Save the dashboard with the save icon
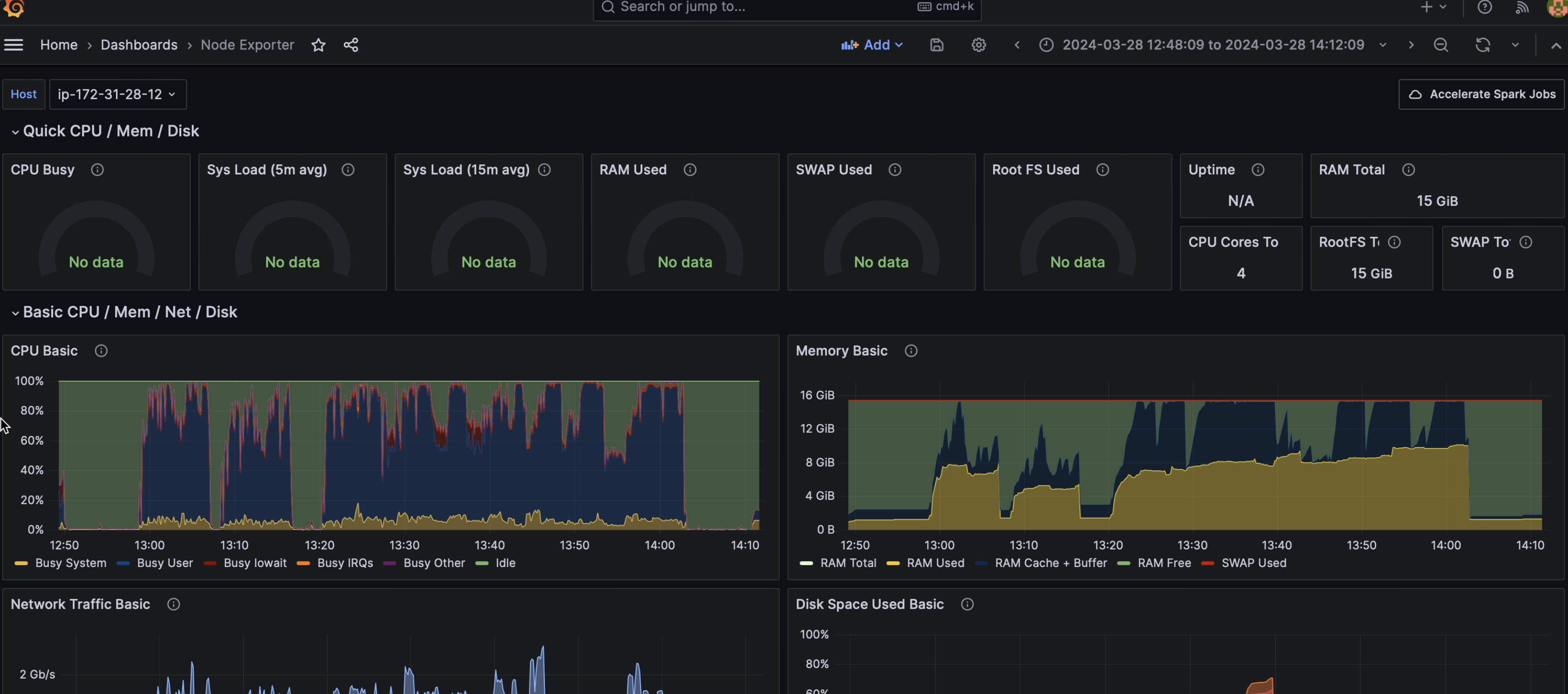Image resolution: width=1568 pixels, height=694 pixels. (936, 44)
